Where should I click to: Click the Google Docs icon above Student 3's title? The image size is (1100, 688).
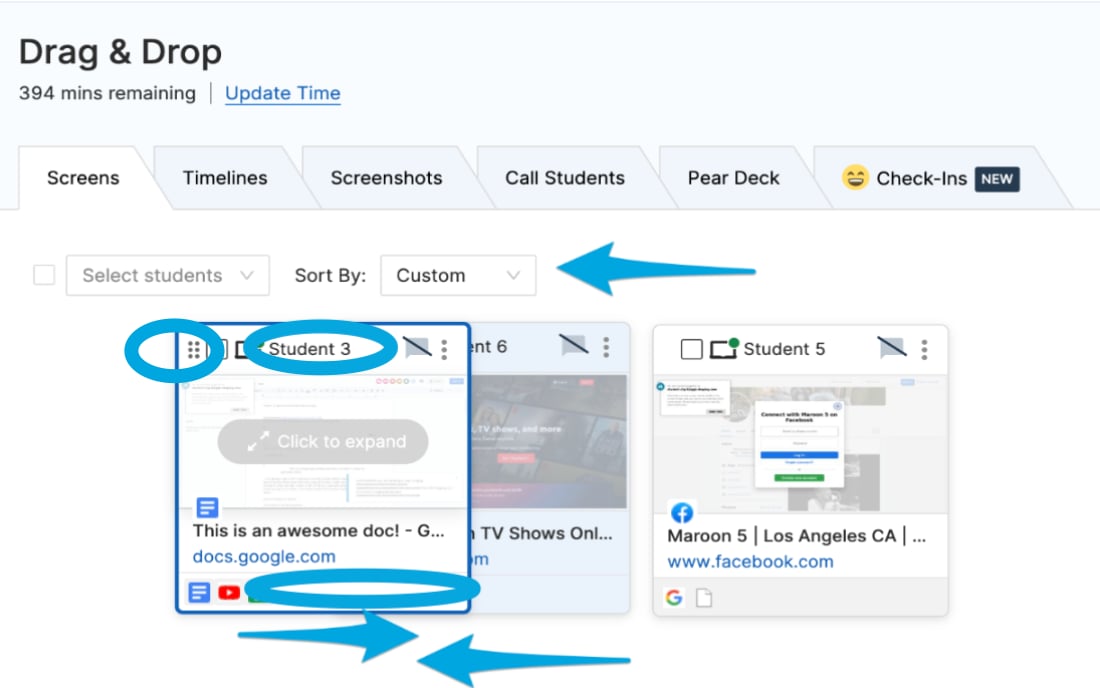[207, 507]
